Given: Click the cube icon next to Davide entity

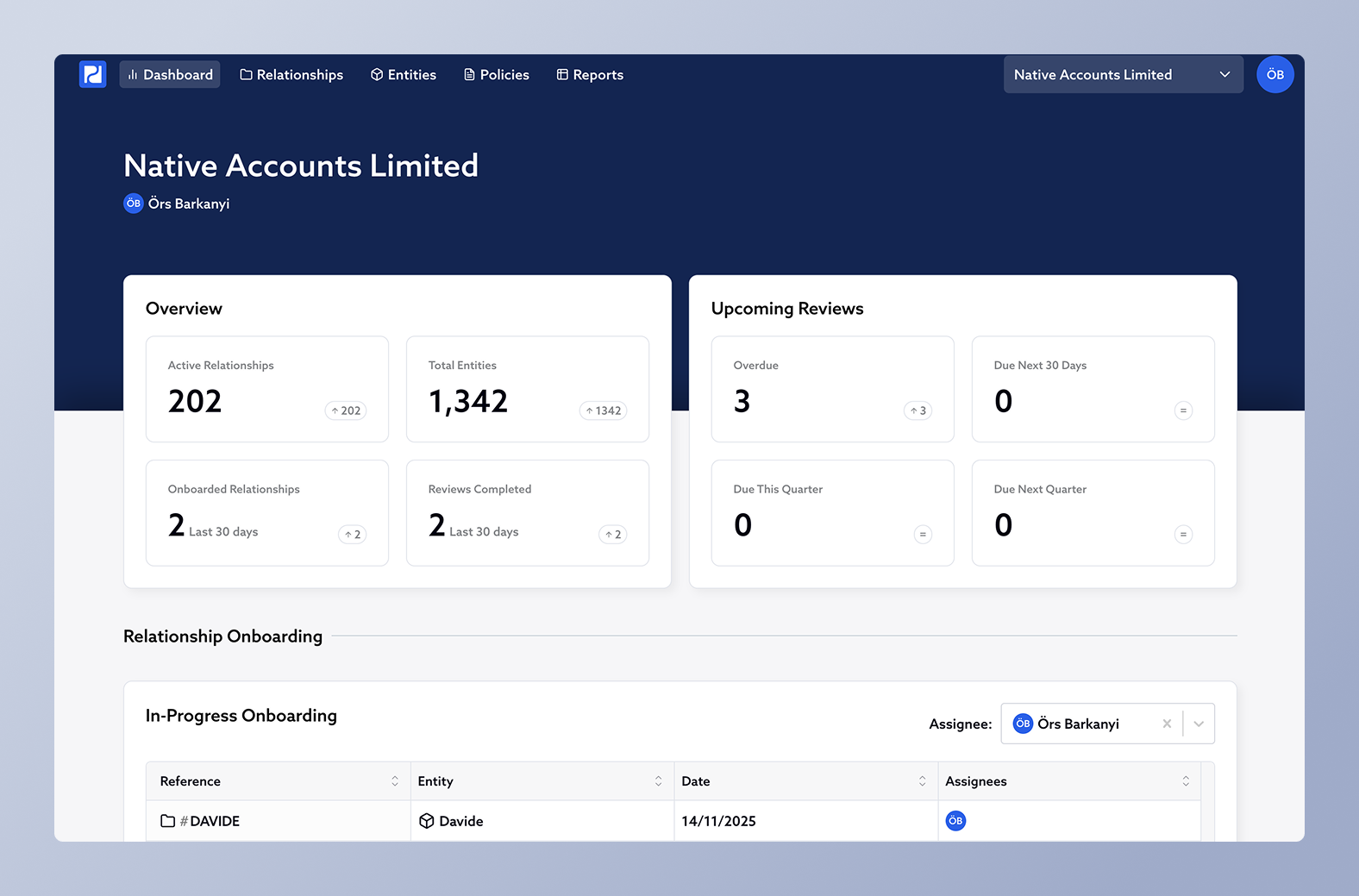Looking at the screenshot, I should (426, 821).
